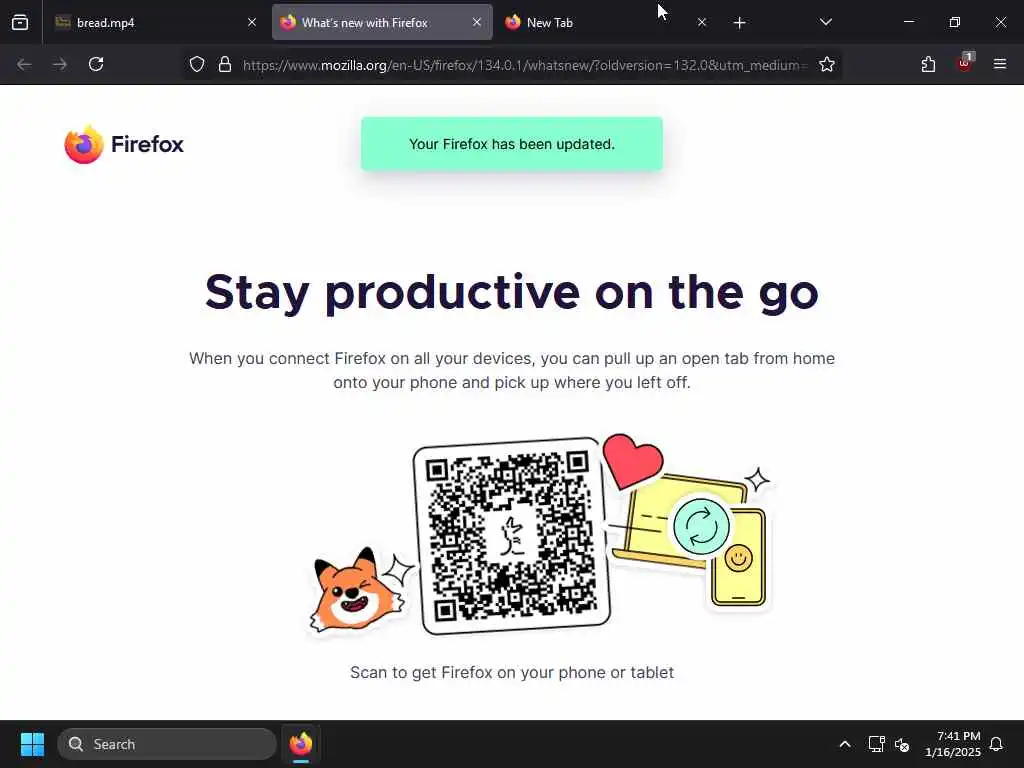Click the Stay productive on the go heading
The image size is (1024, 768).
point(511,292)
